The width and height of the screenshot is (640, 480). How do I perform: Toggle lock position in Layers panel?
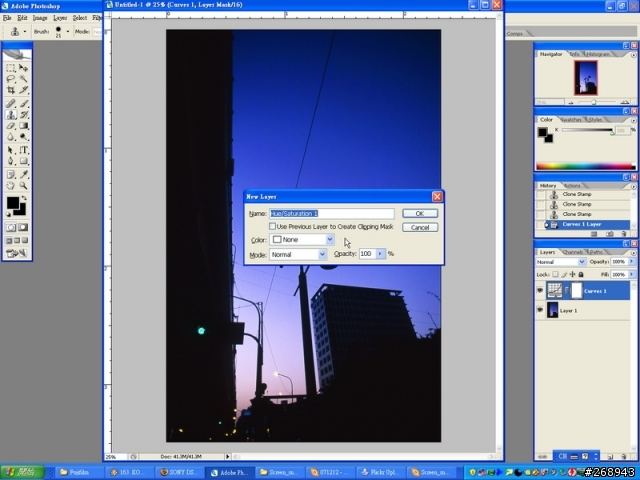(x=573, y=274)
